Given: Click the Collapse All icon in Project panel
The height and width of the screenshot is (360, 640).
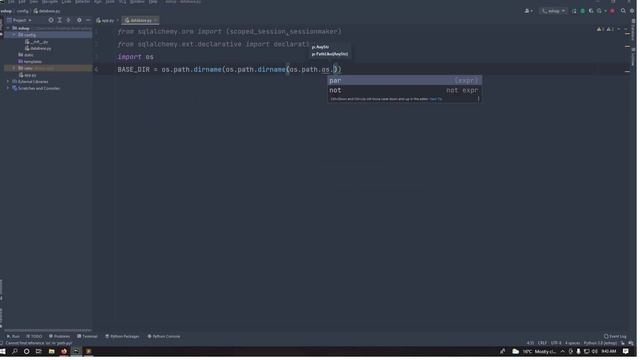Looking at the screenshot, I should coord(69,20).
